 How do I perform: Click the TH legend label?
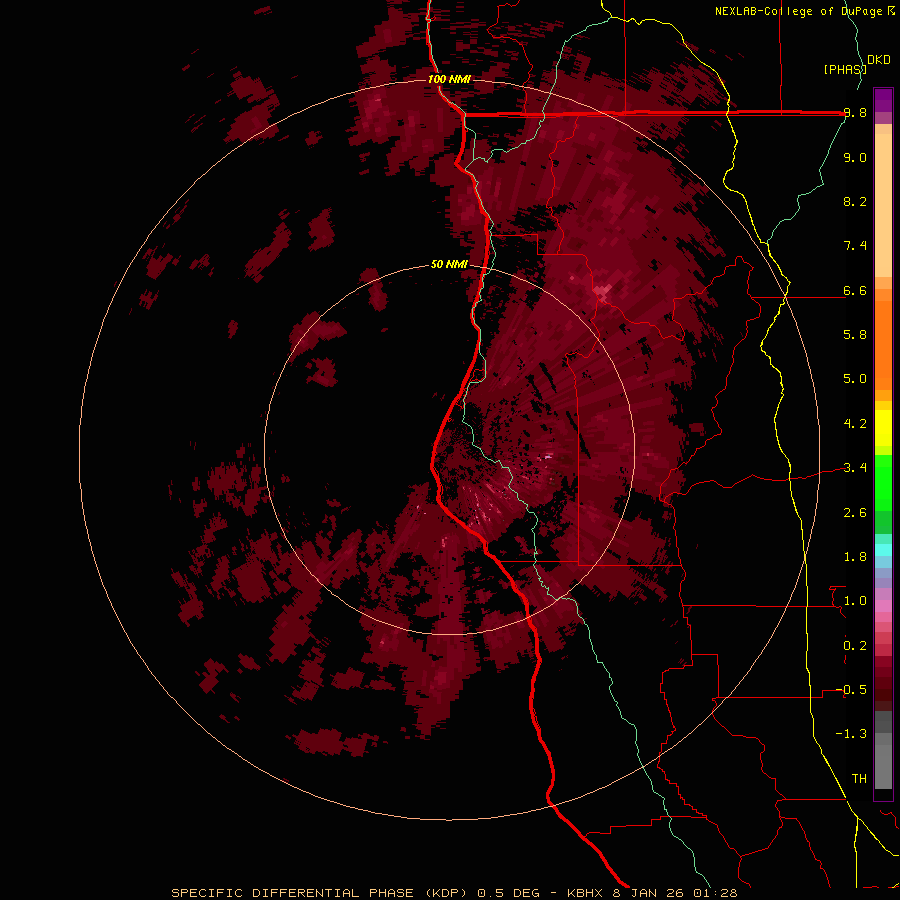pos(859,779)
